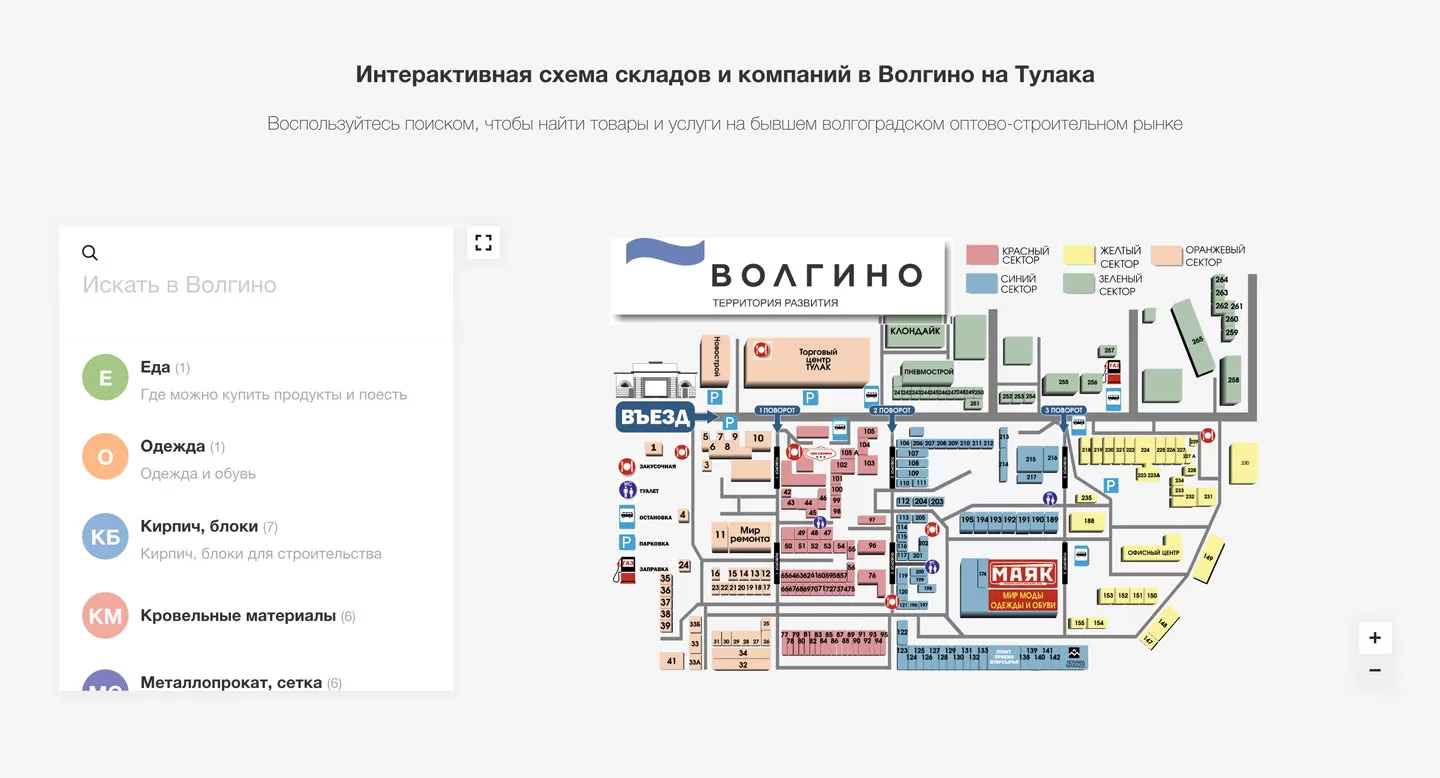Open the 'Одежда' category
Viewport: 1440px width, 778px height.
[x=256, y=458]
